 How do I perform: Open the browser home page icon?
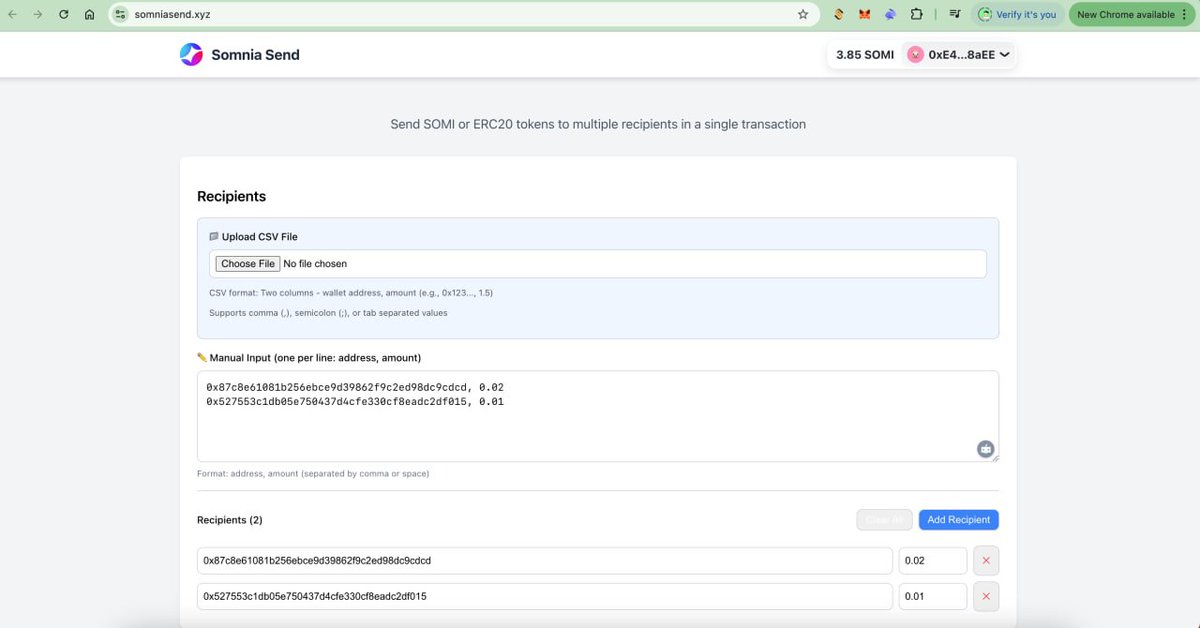(x=90, y=15)
